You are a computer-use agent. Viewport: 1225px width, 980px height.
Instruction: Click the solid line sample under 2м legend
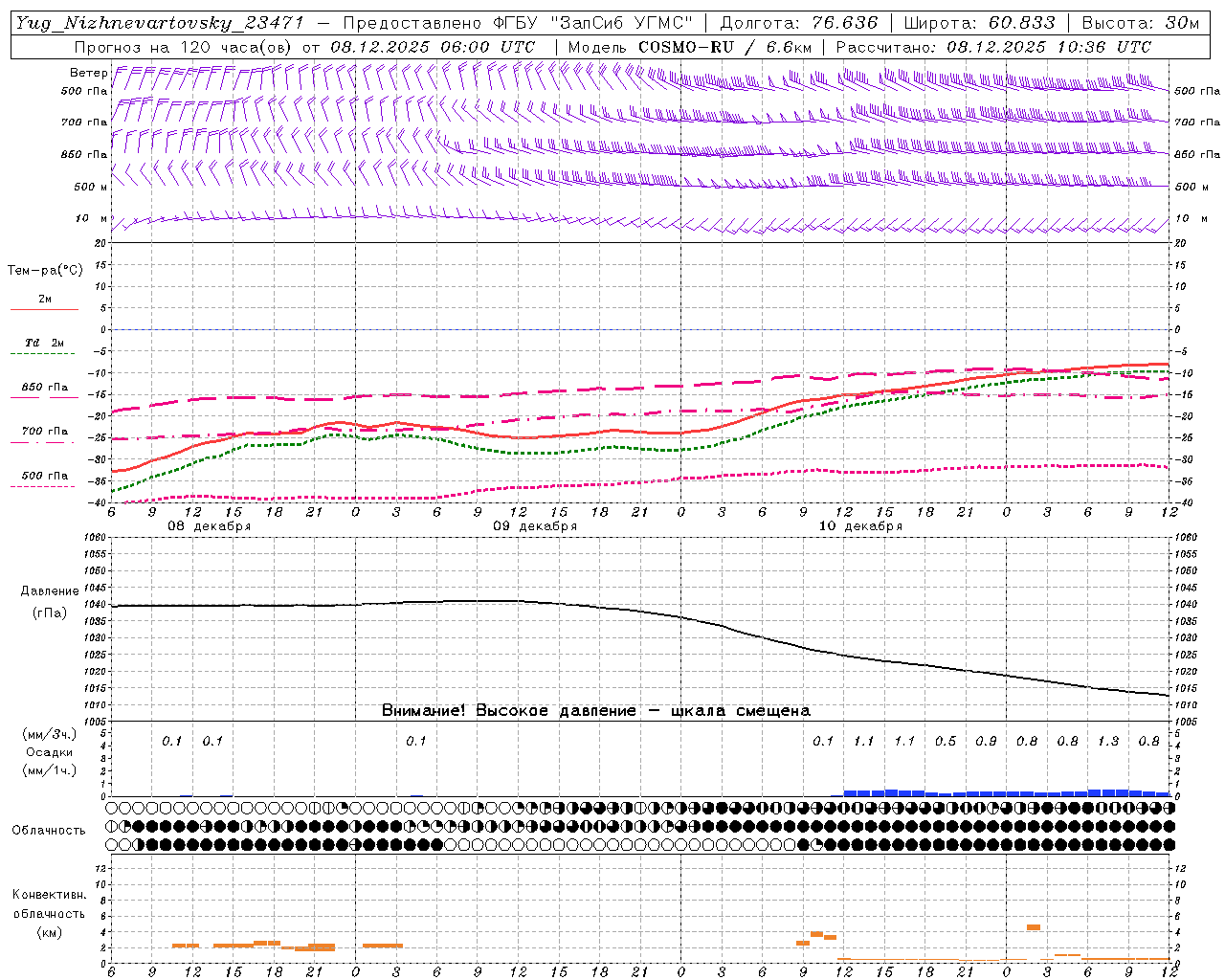pyautogui.click(x=44, y=310)
